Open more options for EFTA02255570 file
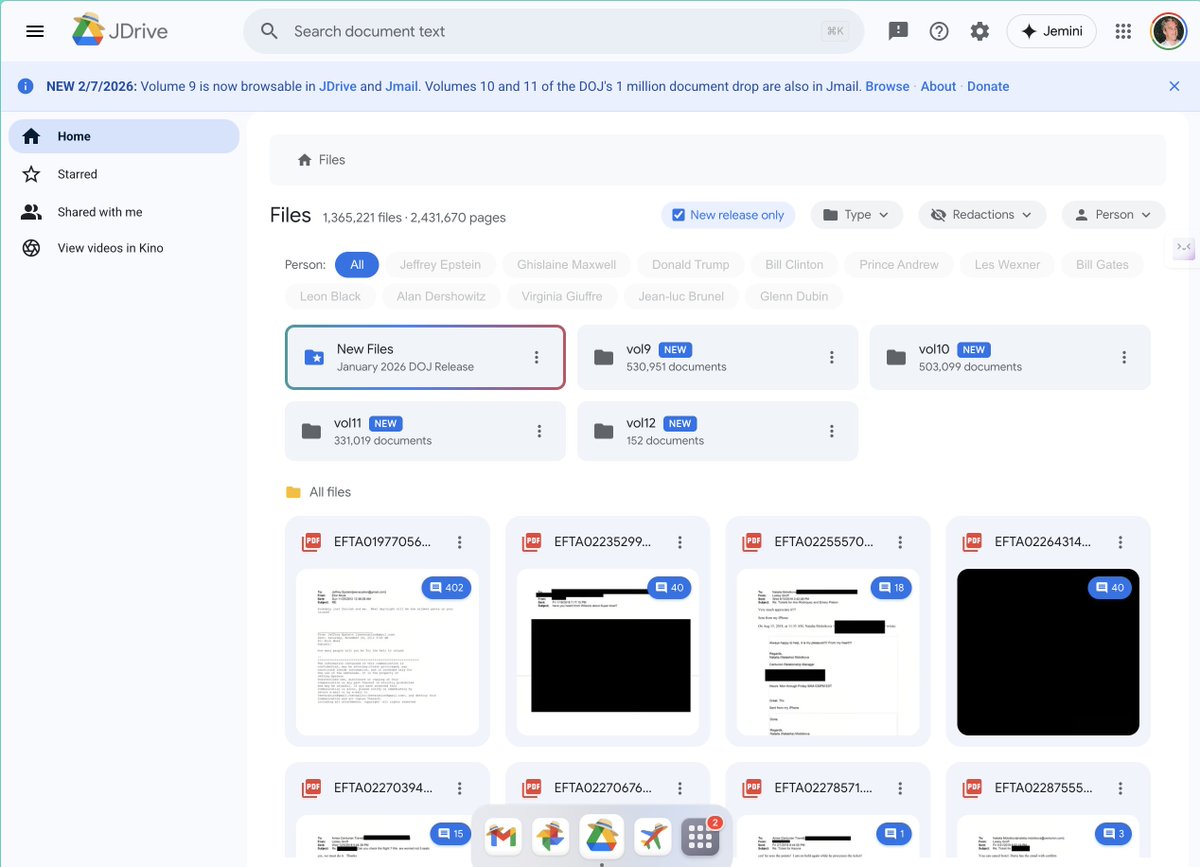1200x867 pixels. click(900, 542)
